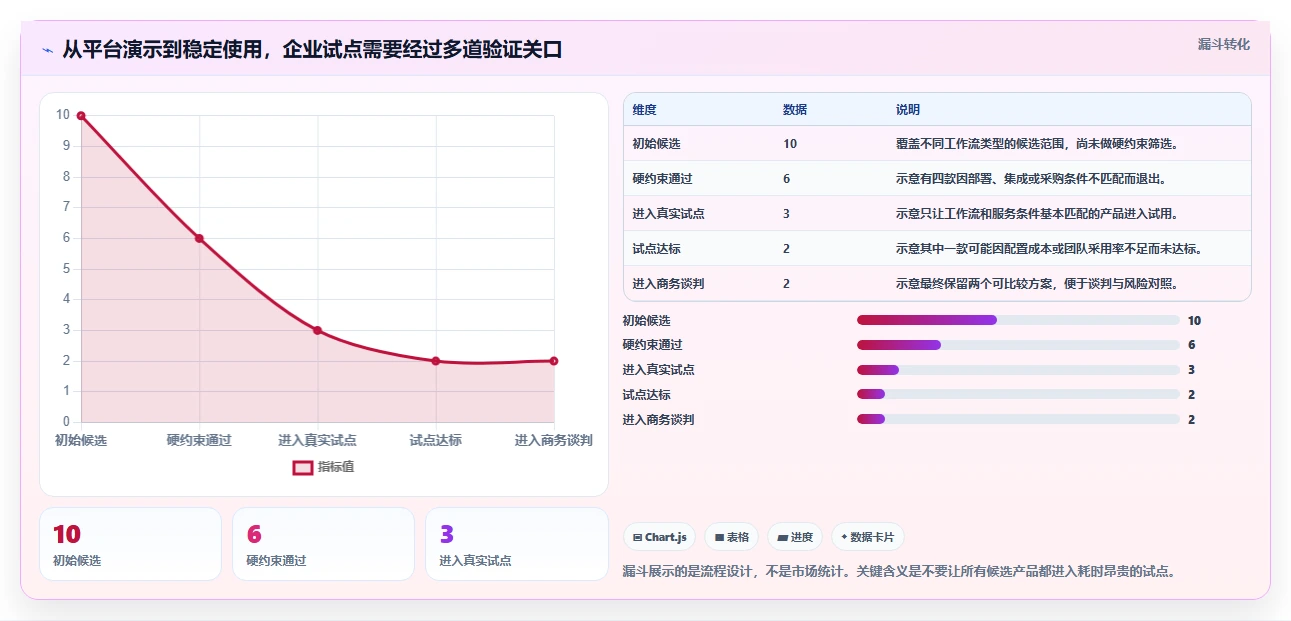This screenshot has width=1291, height=621.
Task: Click the value 10 in the table
Action: [x=790, y=144]
